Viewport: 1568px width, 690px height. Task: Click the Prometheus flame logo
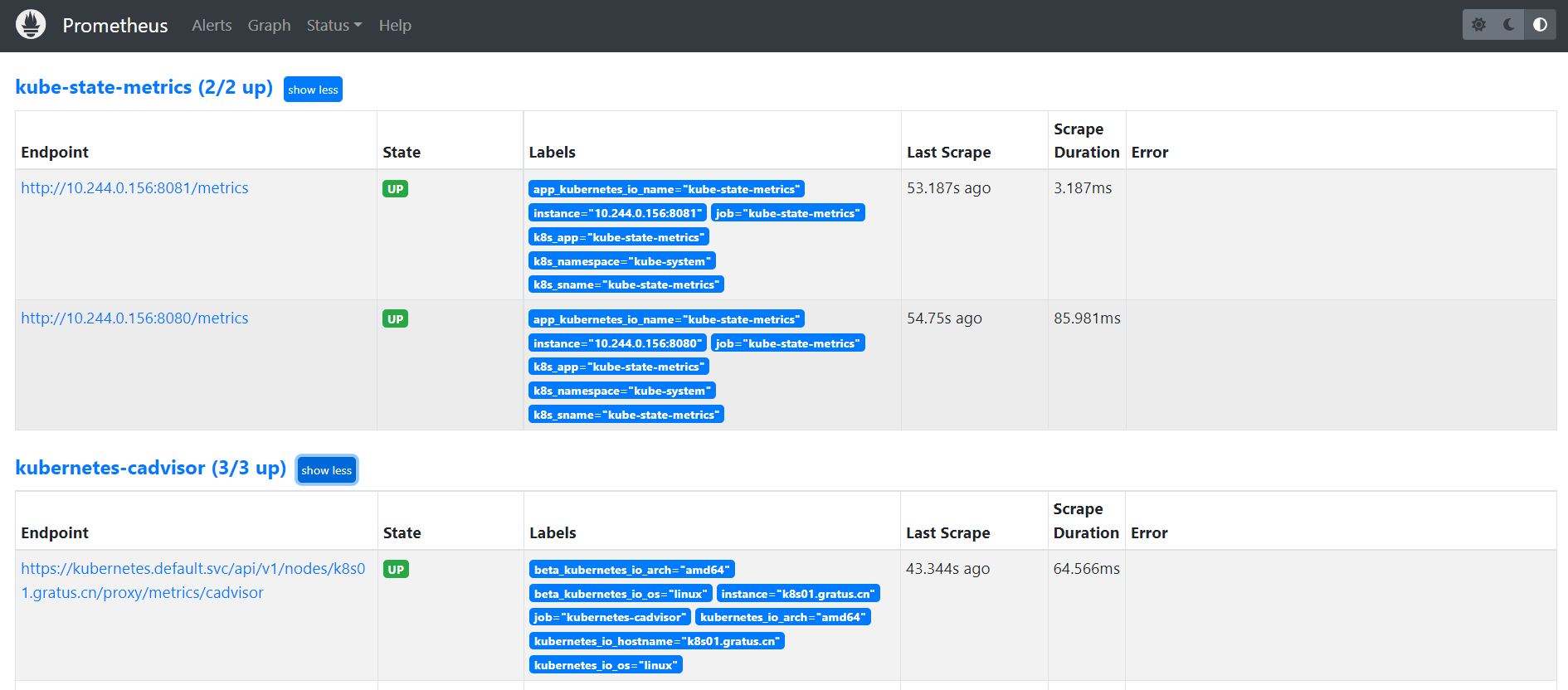click(31, 25)
